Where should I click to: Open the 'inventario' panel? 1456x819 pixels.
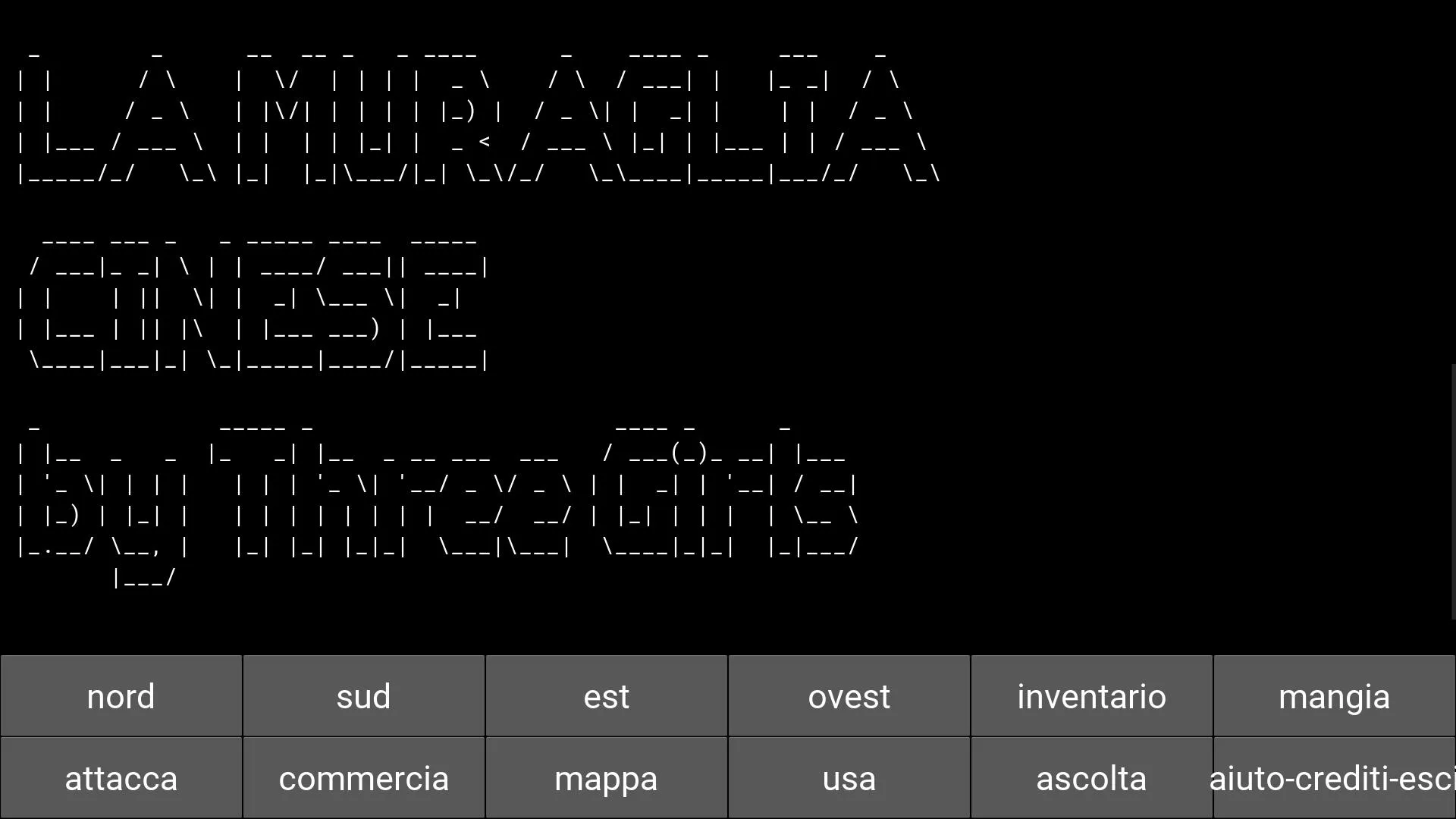(1091, 696)
